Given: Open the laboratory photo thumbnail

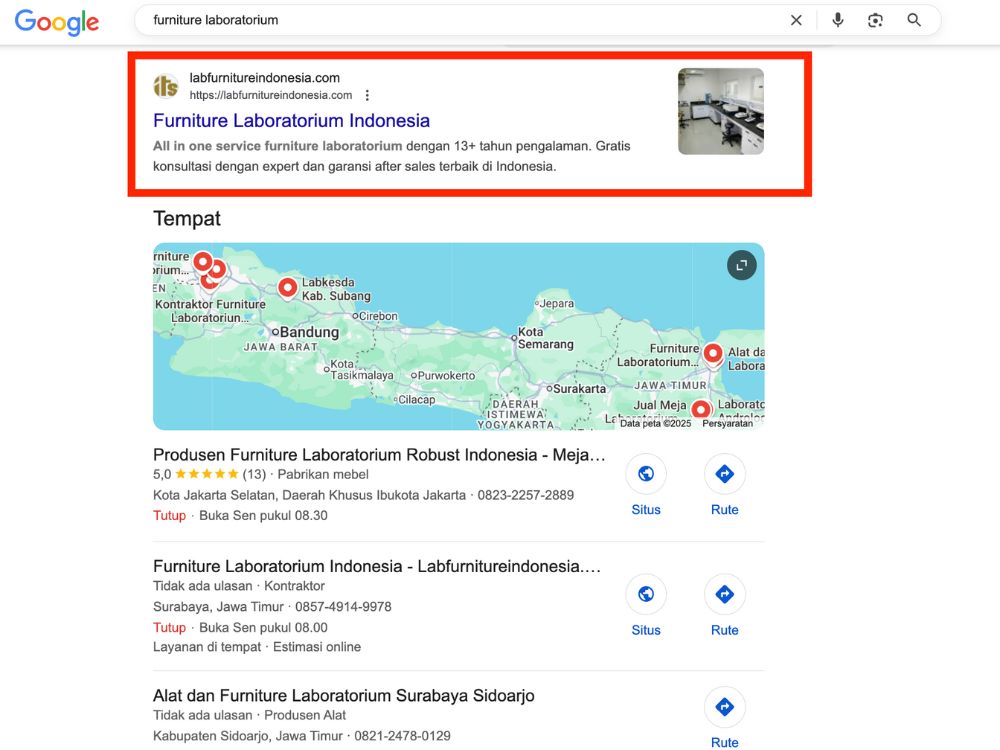Looking at the screenshot, I should coord(720,111).
